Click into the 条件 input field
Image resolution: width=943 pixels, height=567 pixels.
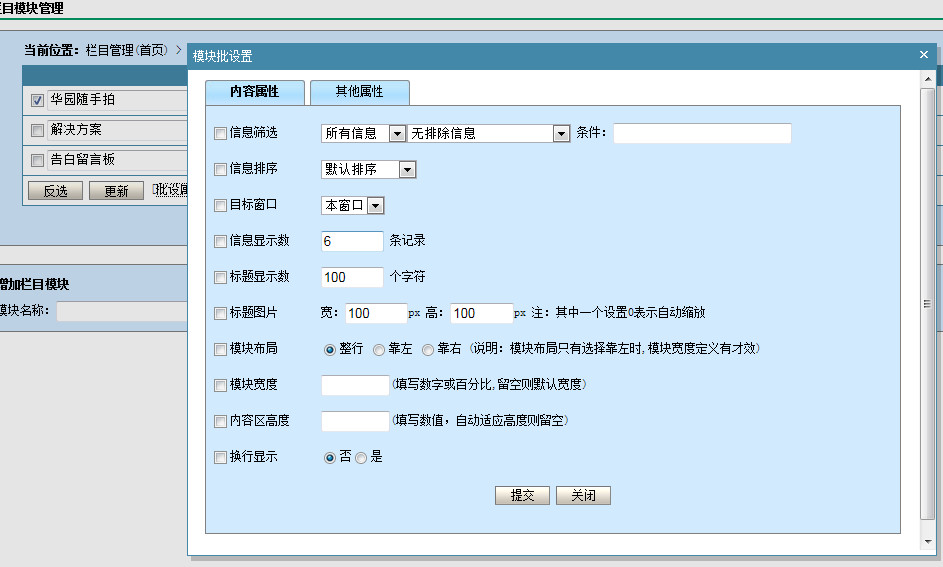(701, 134)
